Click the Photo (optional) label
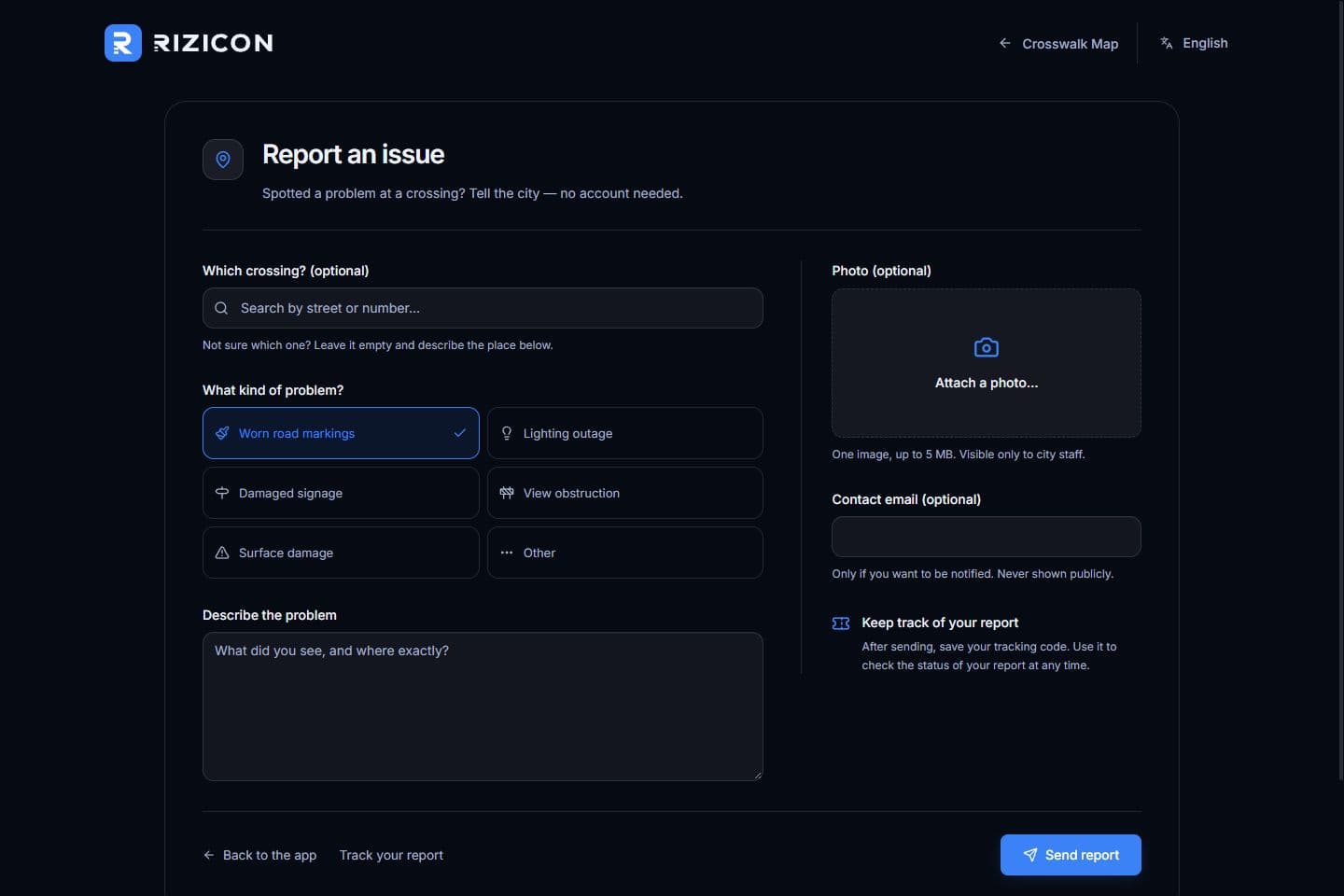This screenshot has height=896, width=1344. (x=881, y=271)
